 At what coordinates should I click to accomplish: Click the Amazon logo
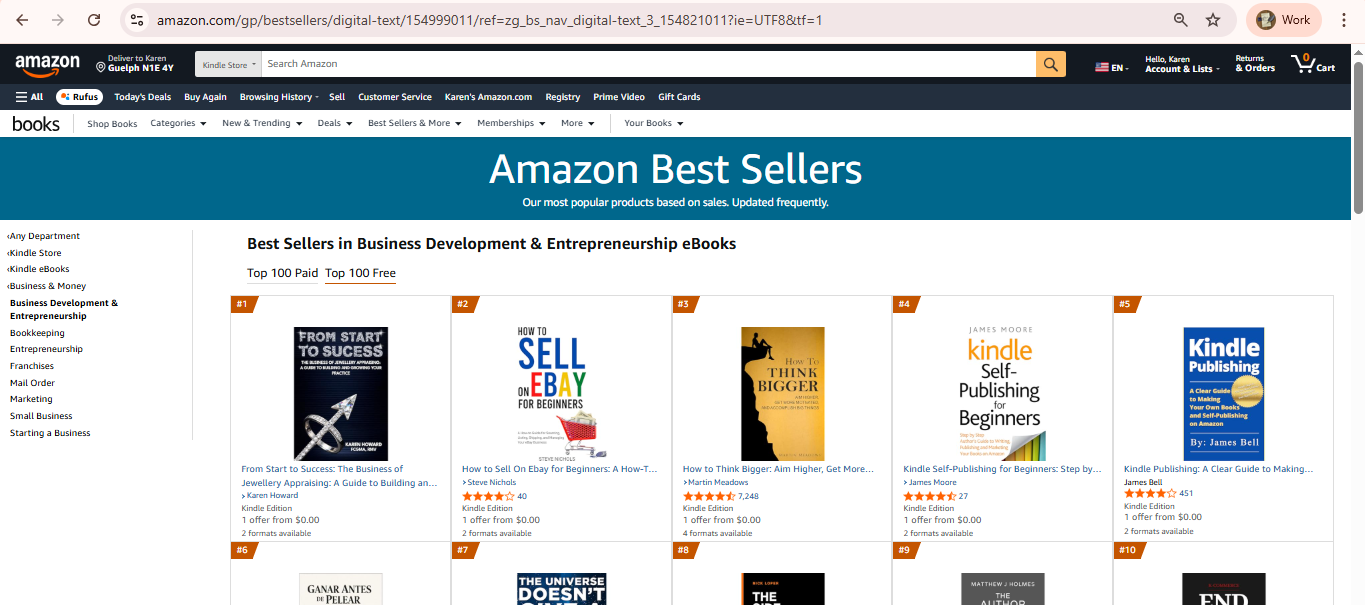pyautogui.click(x=47, y=65)
